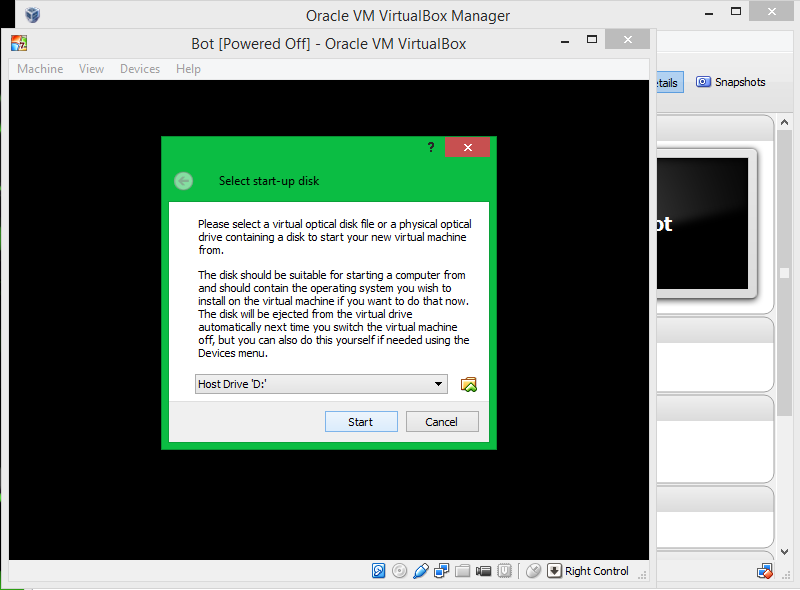Click the Bot VM window icon
Image resolution: width=800 pixels, height=590 pixels.
pos(19,43)
